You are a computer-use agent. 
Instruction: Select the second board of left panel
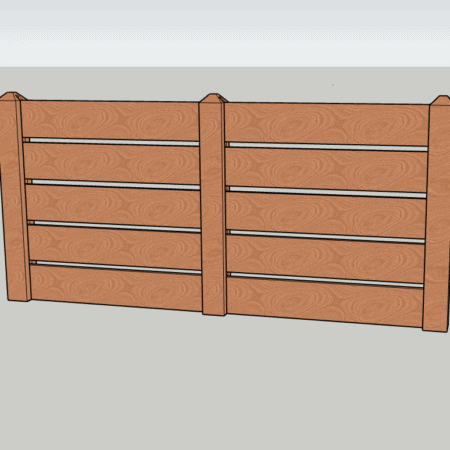click(112, 163)
